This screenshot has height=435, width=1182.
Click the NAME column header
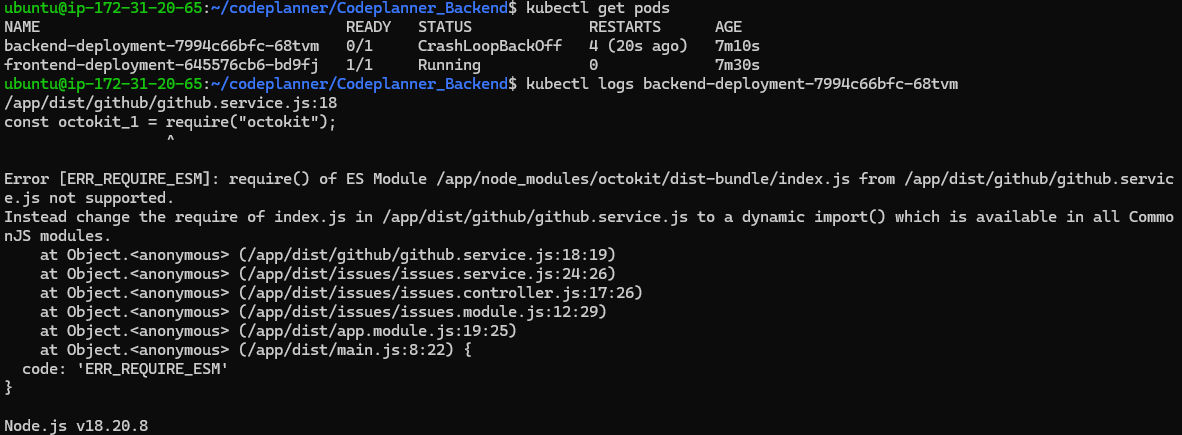point(22,27)
